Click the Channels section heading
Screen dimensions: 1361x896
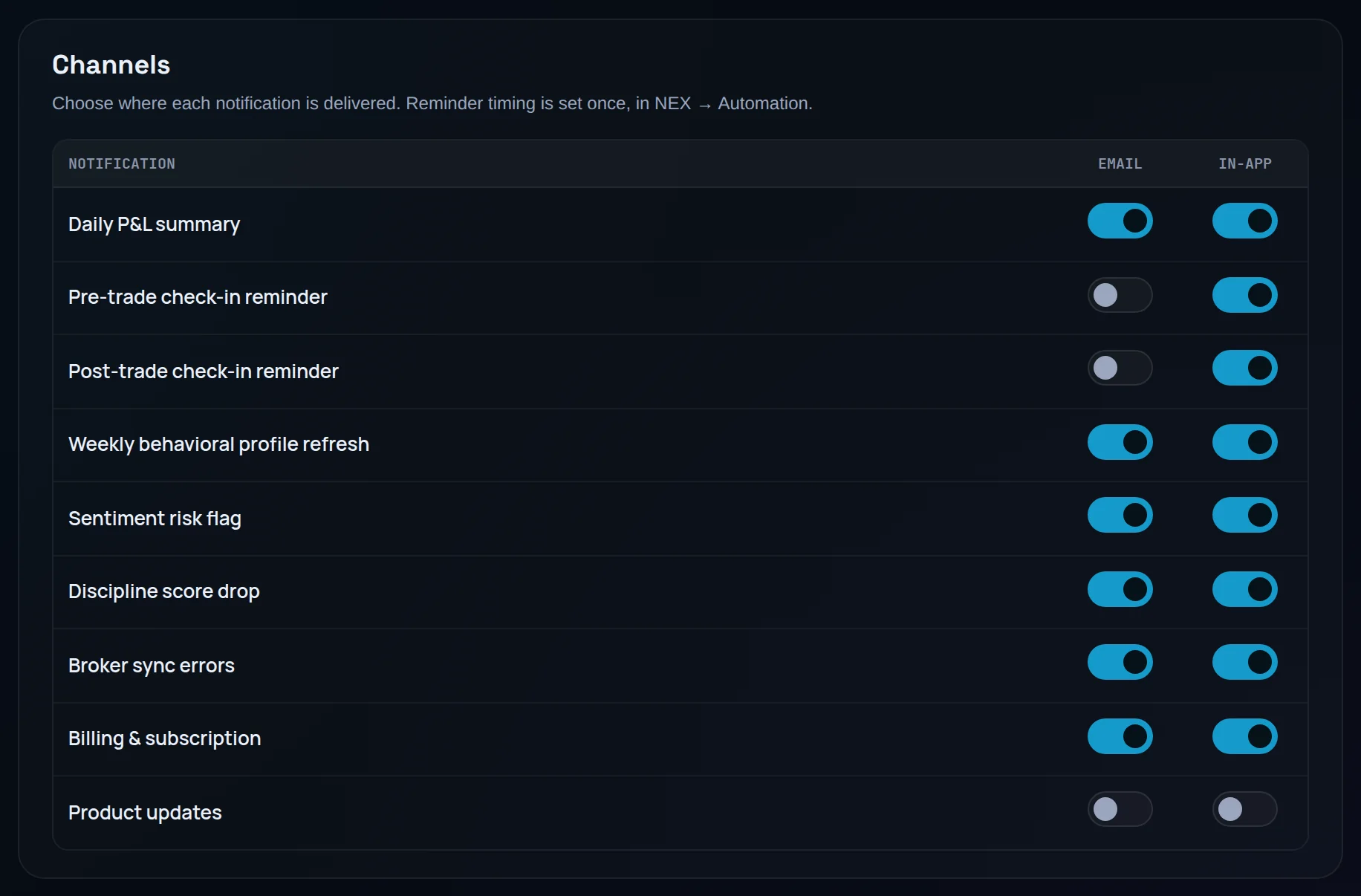[x=111, y=65]
